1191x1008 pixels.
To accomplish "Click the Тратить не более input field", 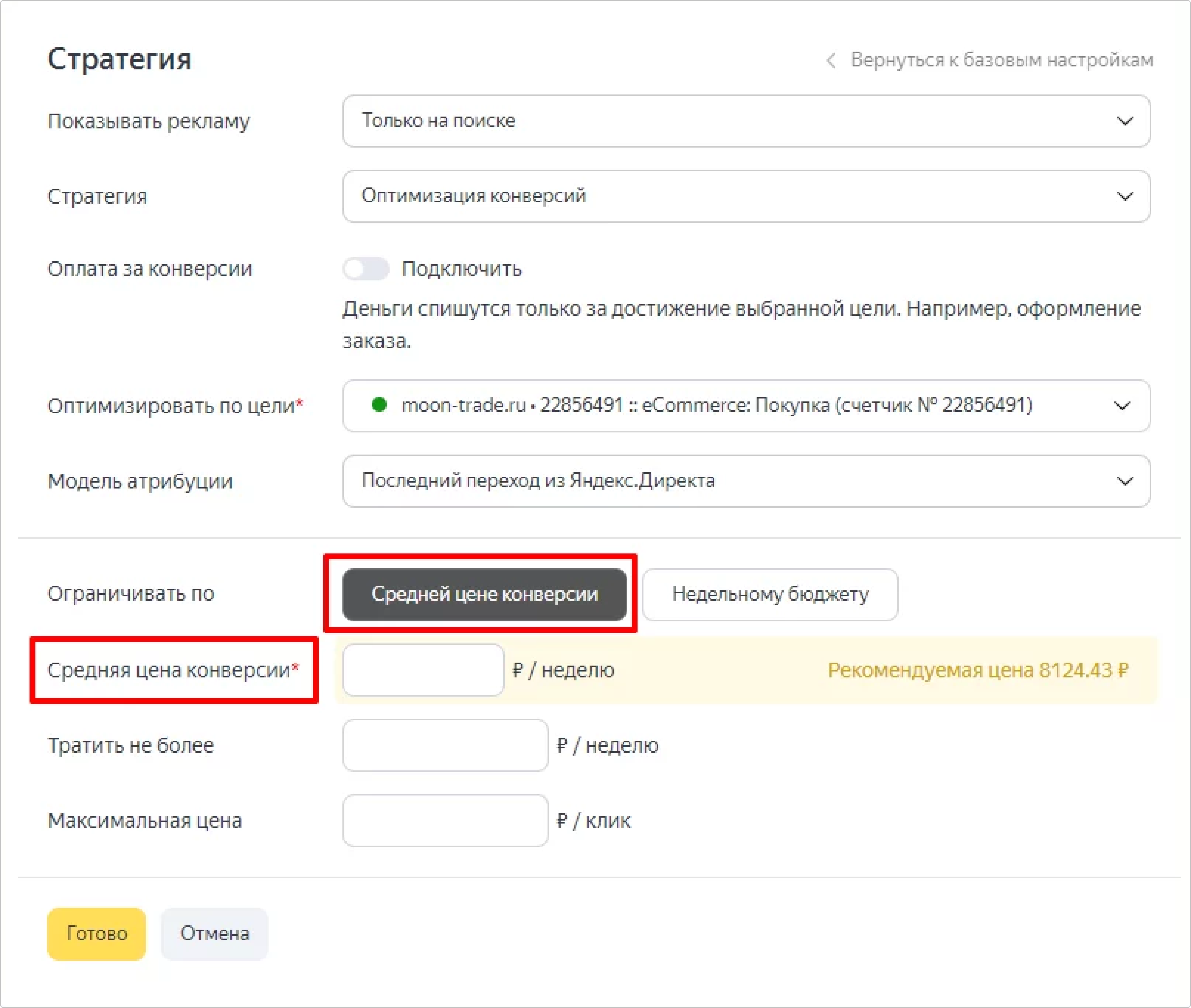I will coord(445,745).
